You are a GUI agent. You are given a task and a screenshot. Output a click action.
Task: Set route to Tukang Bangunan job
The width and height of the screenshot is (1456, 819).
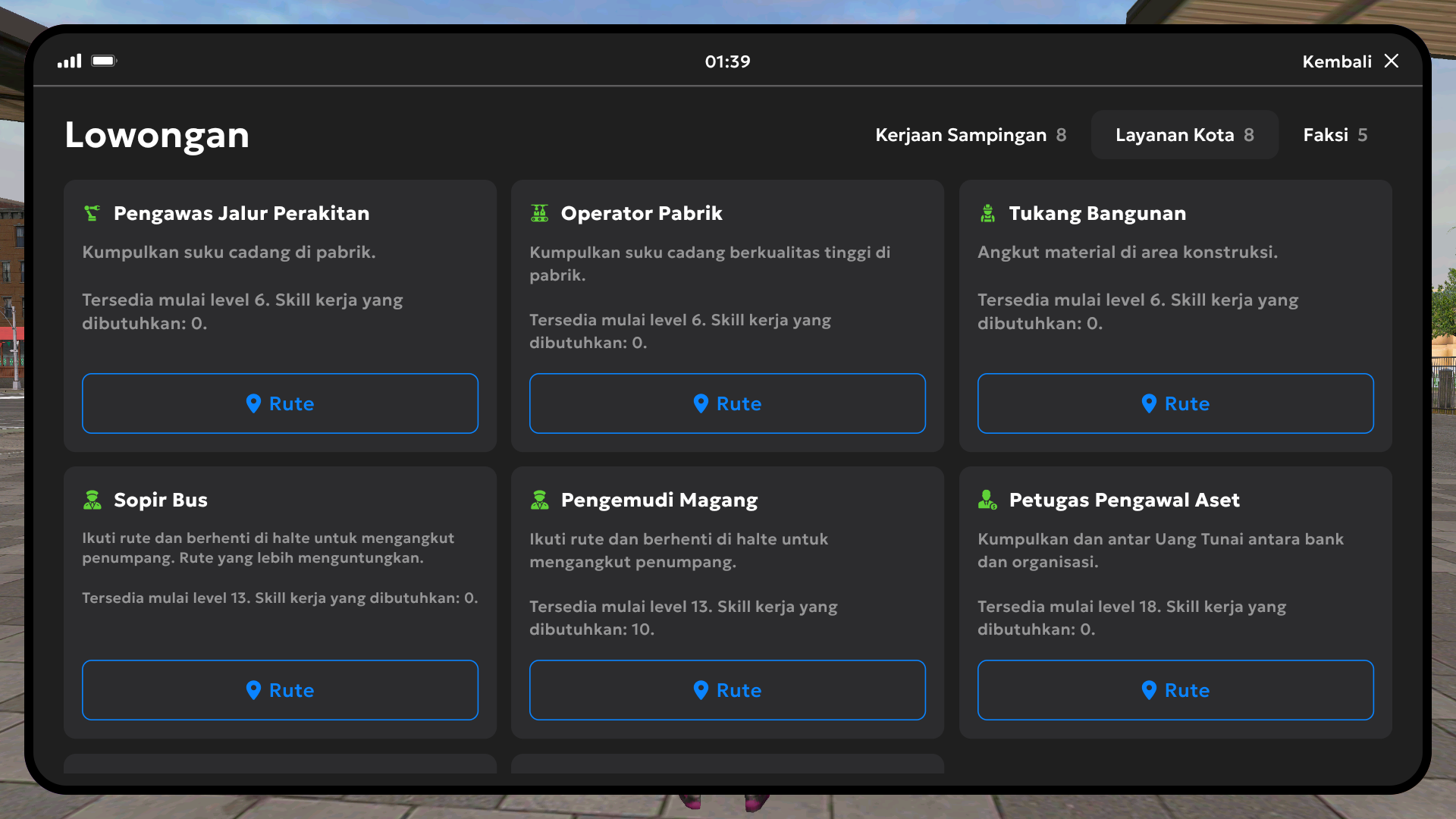pyautogui.click(x=1175, y=403)
